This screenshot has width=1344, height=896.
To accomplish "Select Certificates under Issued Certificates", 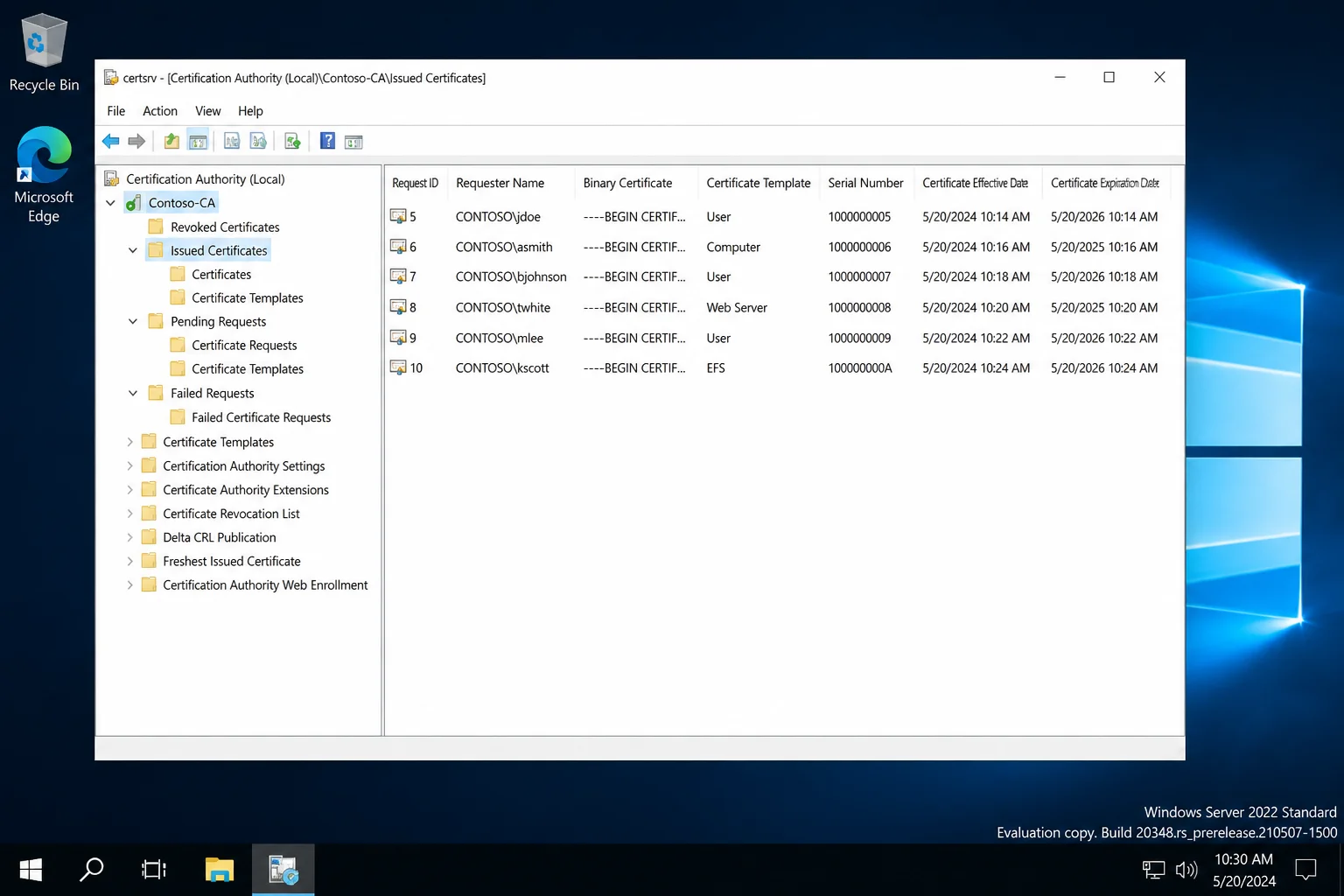I will 221,274.
